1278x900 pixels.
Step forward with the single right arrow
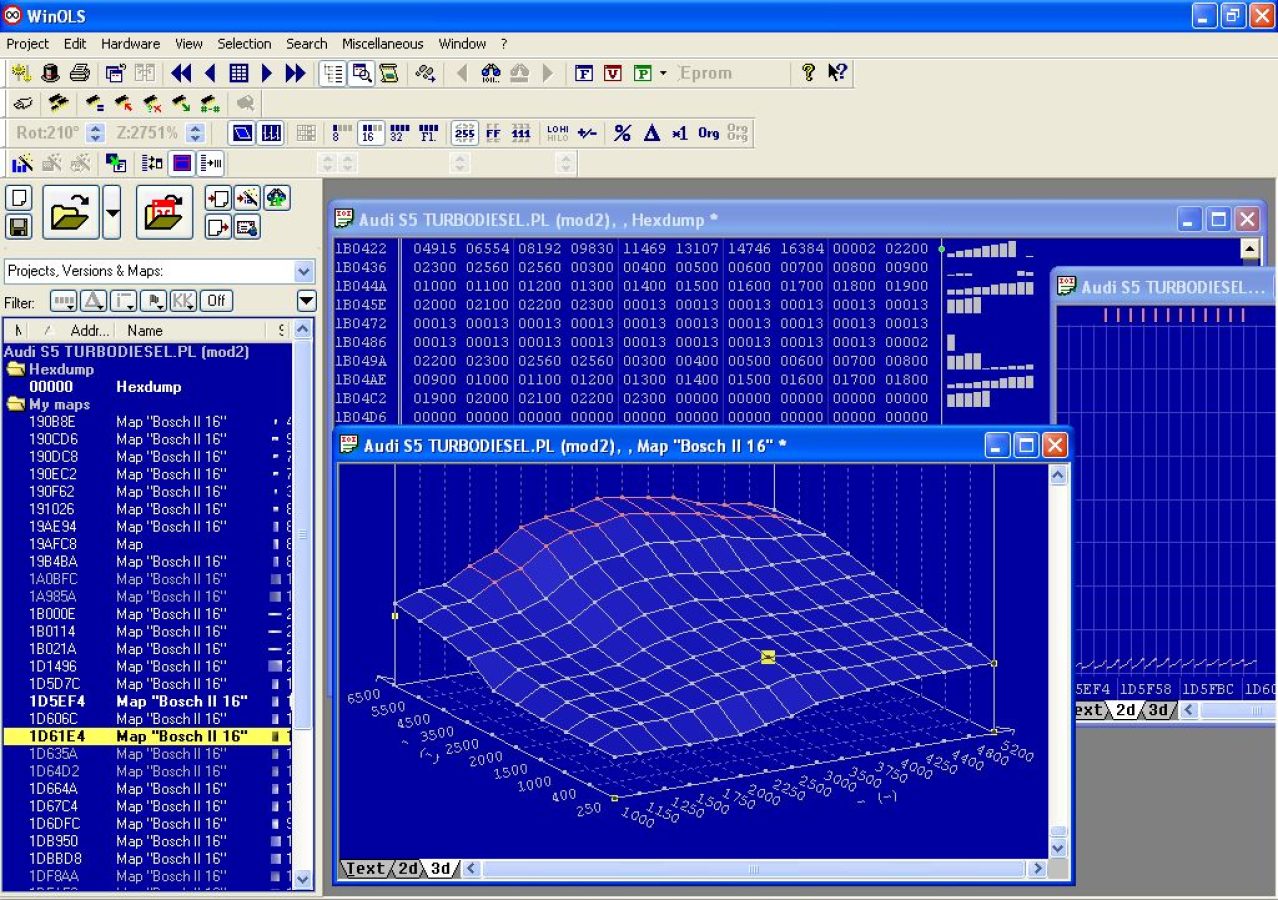point(267,73)
